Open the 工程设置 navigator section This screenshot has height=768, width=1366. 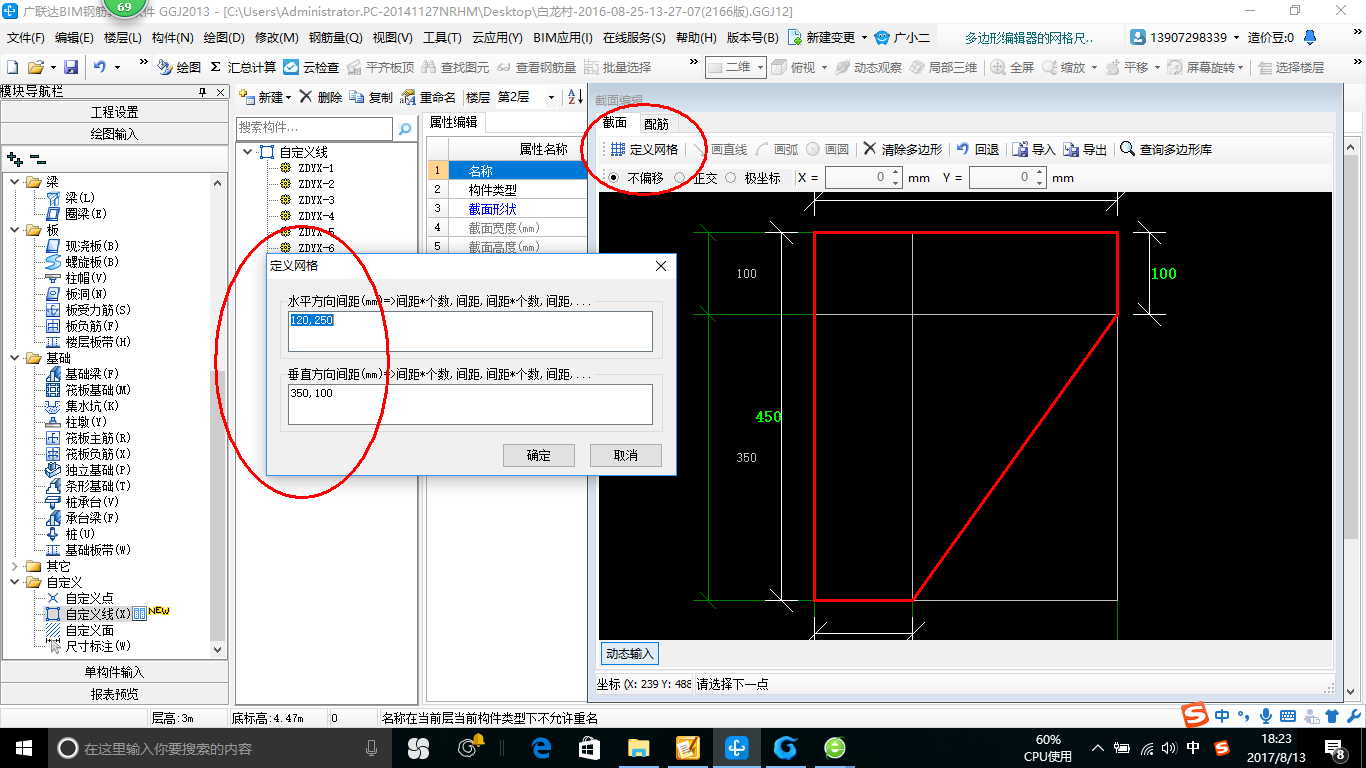point(114,112)
